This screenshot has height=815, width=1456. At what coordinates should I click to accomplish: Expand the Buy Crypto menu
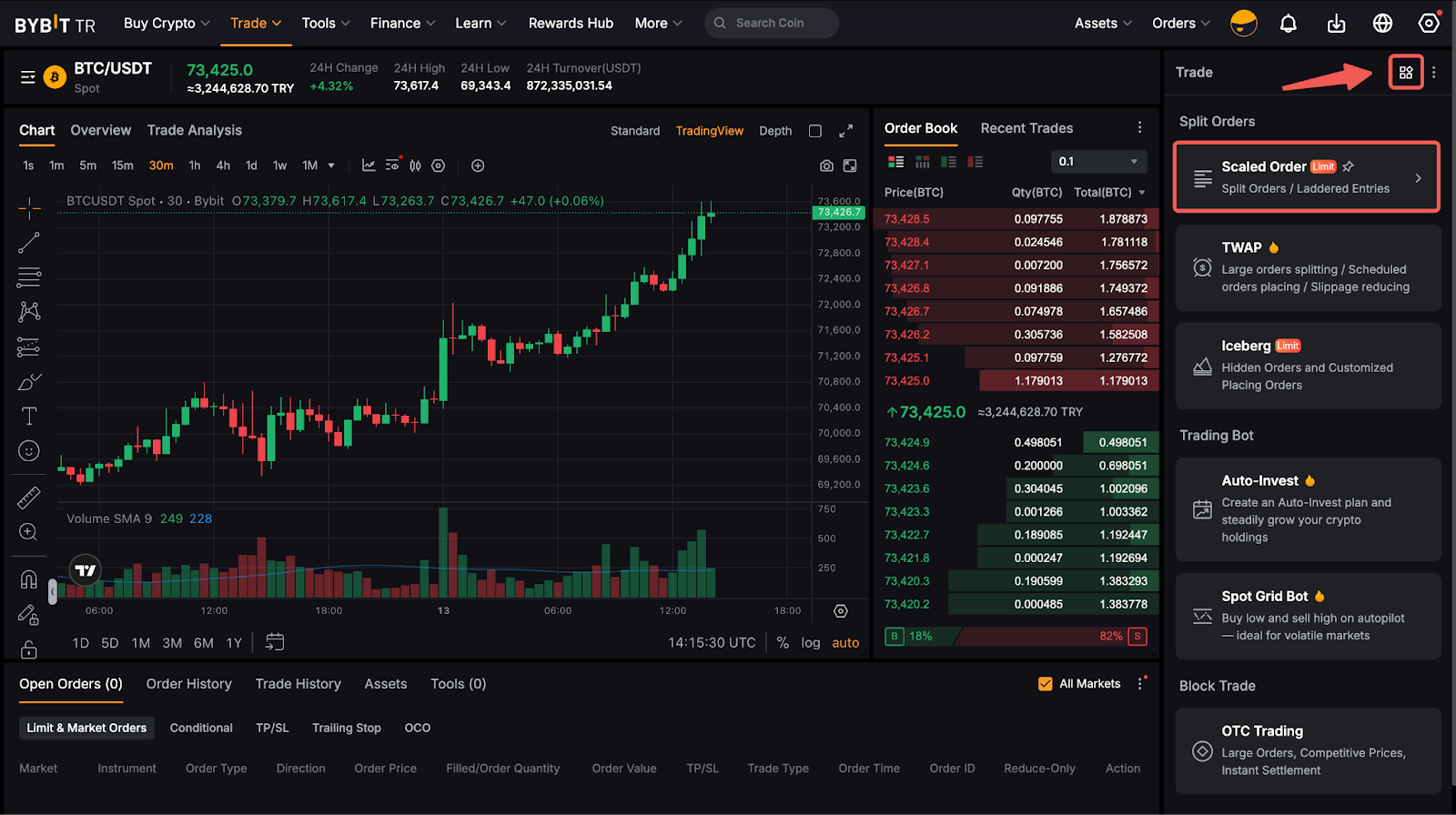coord(167,24)
